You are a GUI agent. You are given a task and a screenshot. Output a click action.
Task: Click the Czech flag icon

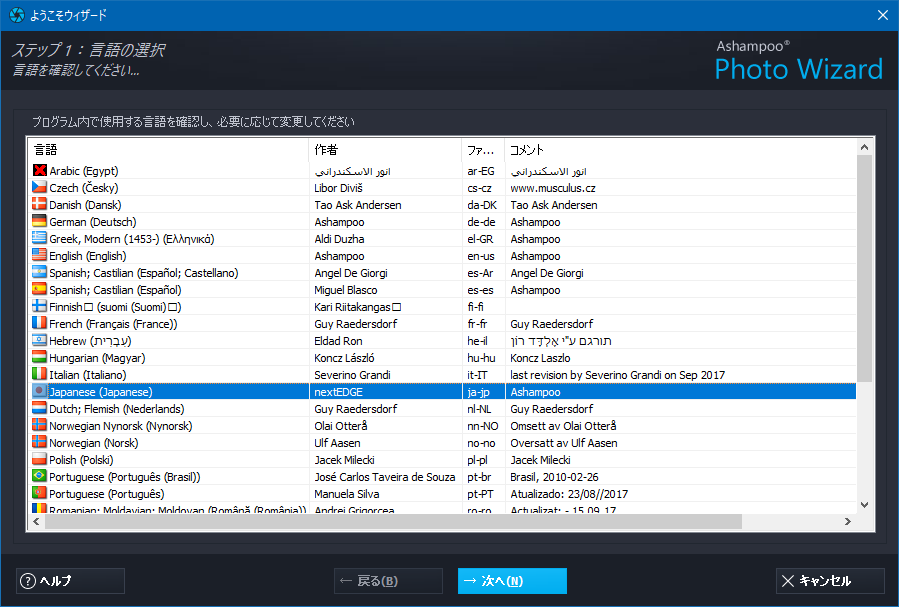(x=40, y=187)
